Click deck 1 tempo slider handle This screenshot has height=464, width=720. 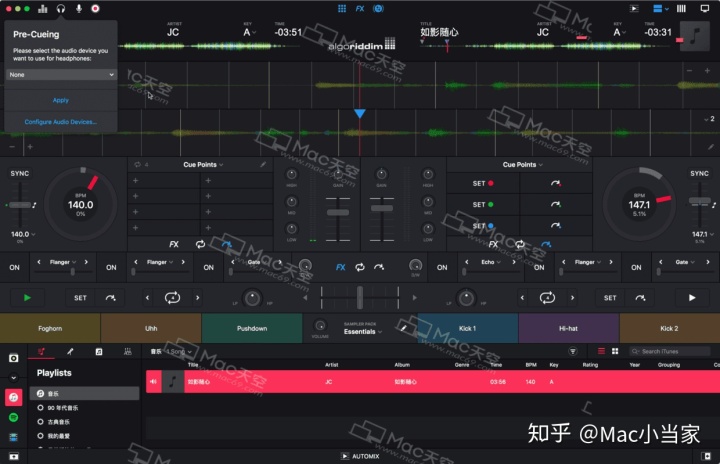click(x=20, y=205)
